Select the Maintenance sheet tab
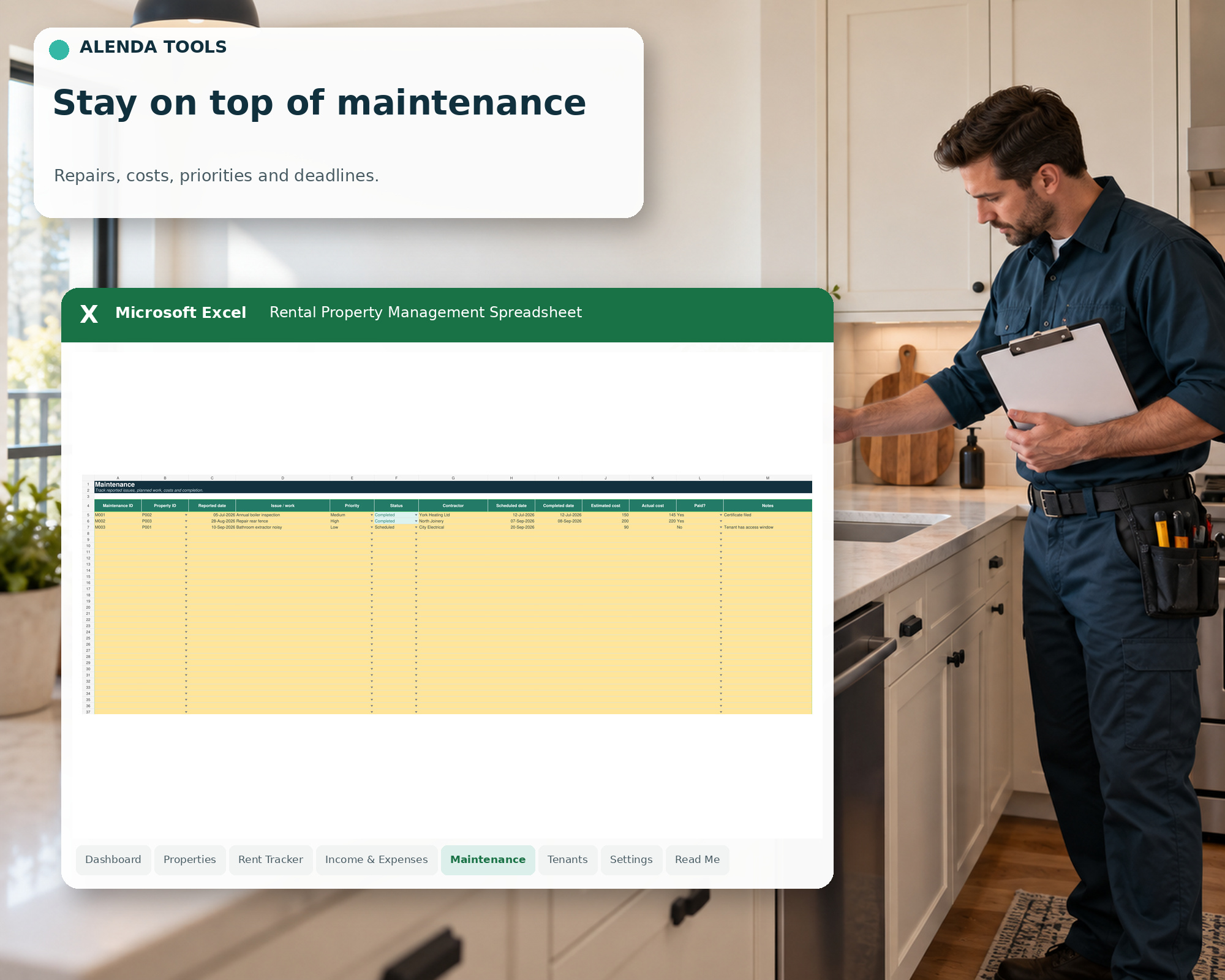 point(488,859)
